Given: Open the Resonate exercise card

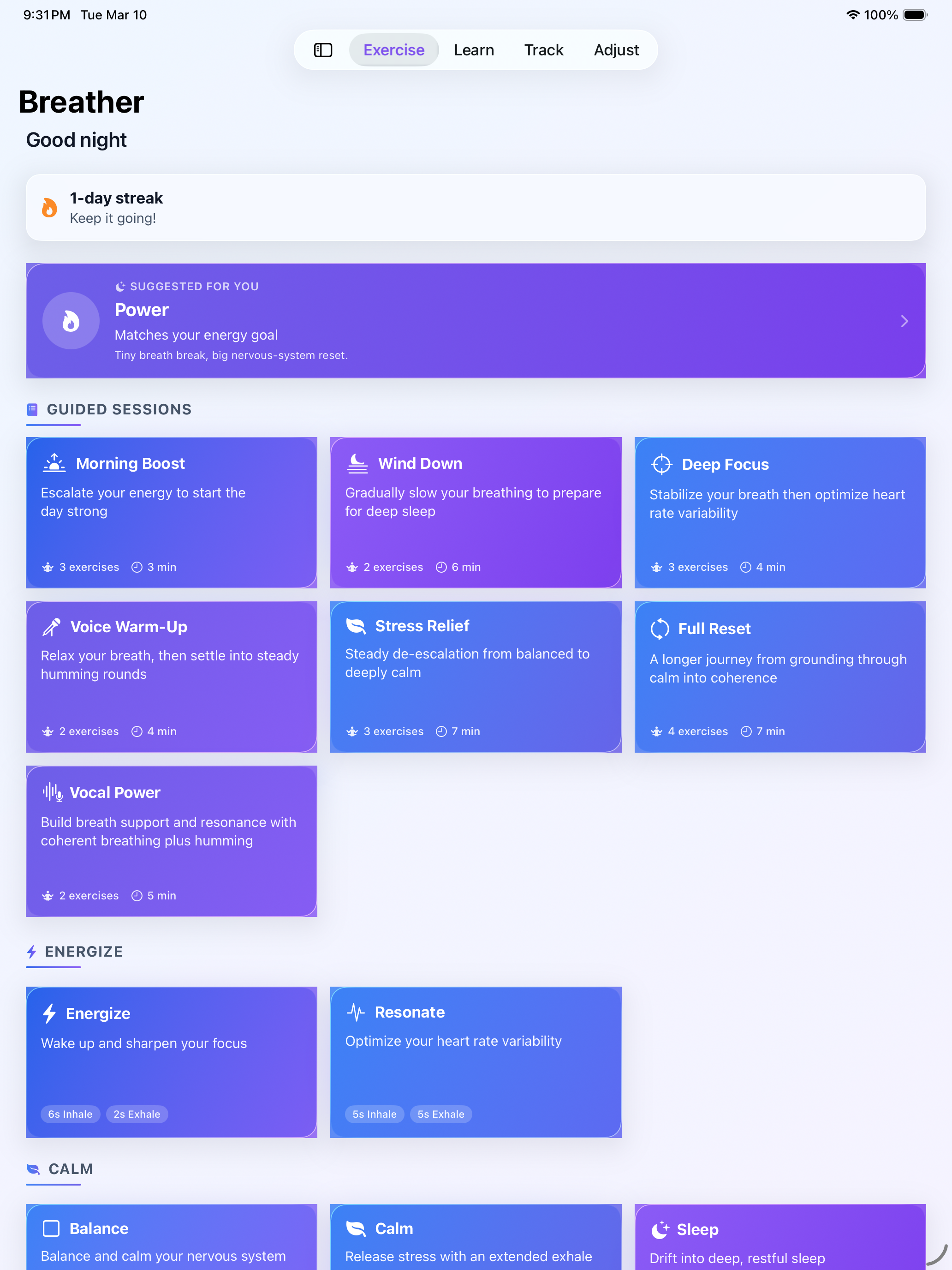Looking at the screenshot, I should [x=476, y=1062].
